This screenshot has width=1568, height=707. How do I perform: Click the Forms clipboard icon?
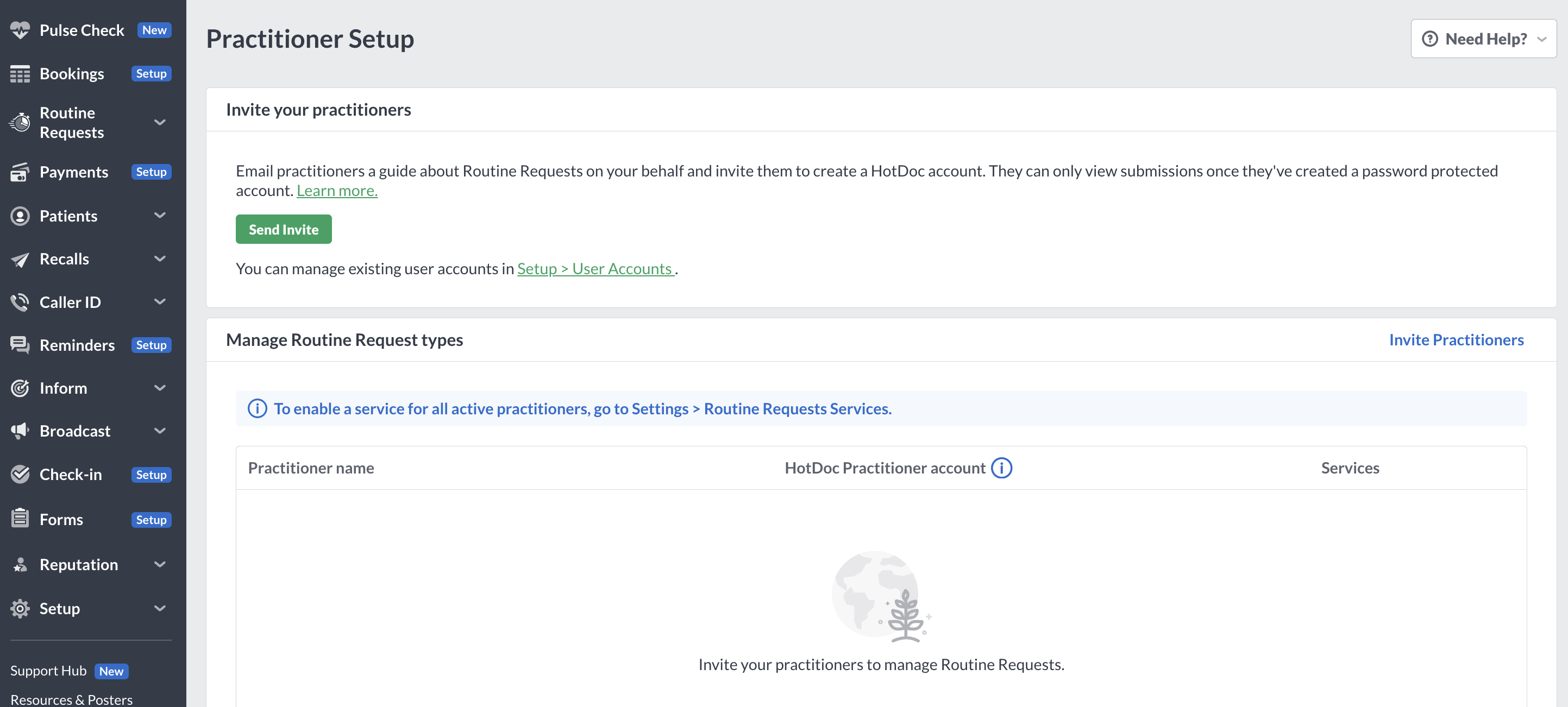20,519
